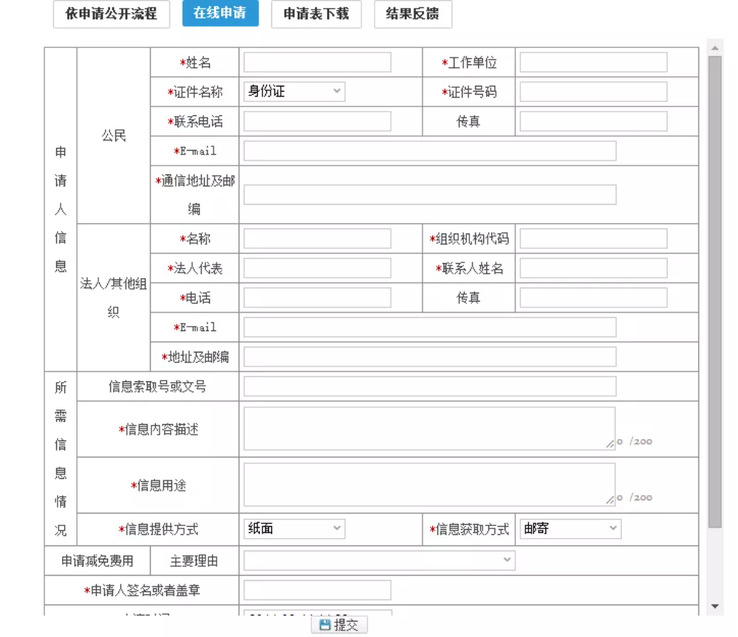This screenshot has height=637, width=738.
Task: Expand the 信息获取方式 dropdown showing 邮寄
Action: [x=570, y=529]
